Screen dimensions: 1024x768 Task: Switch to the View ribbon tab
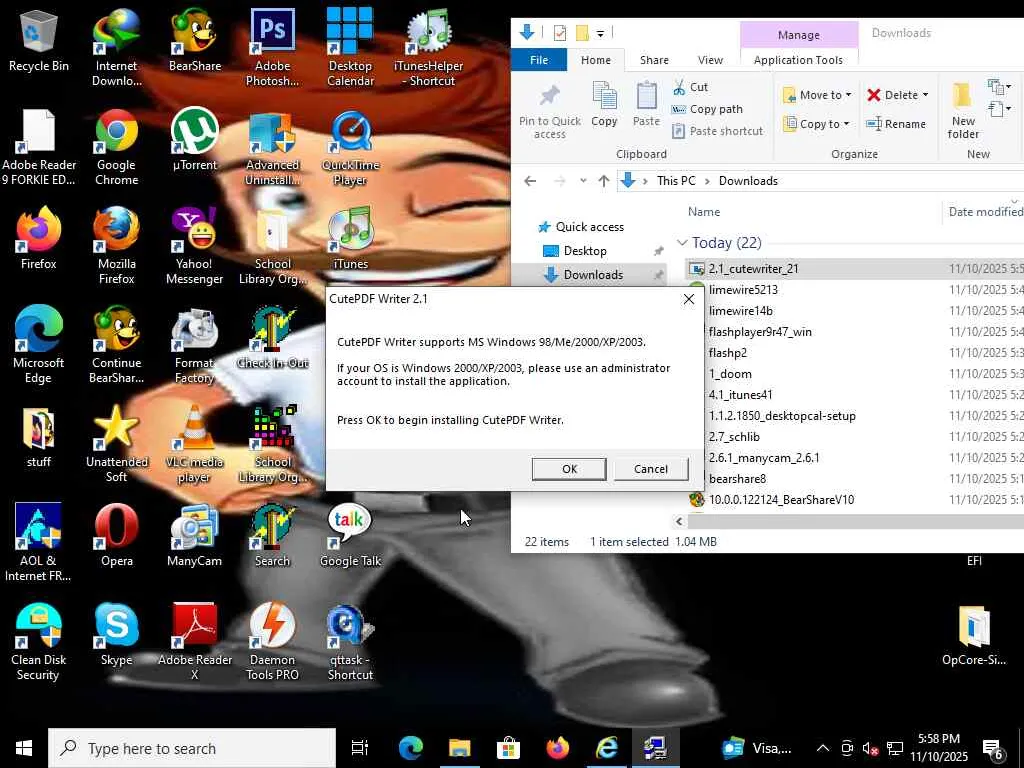click(710, 60)
